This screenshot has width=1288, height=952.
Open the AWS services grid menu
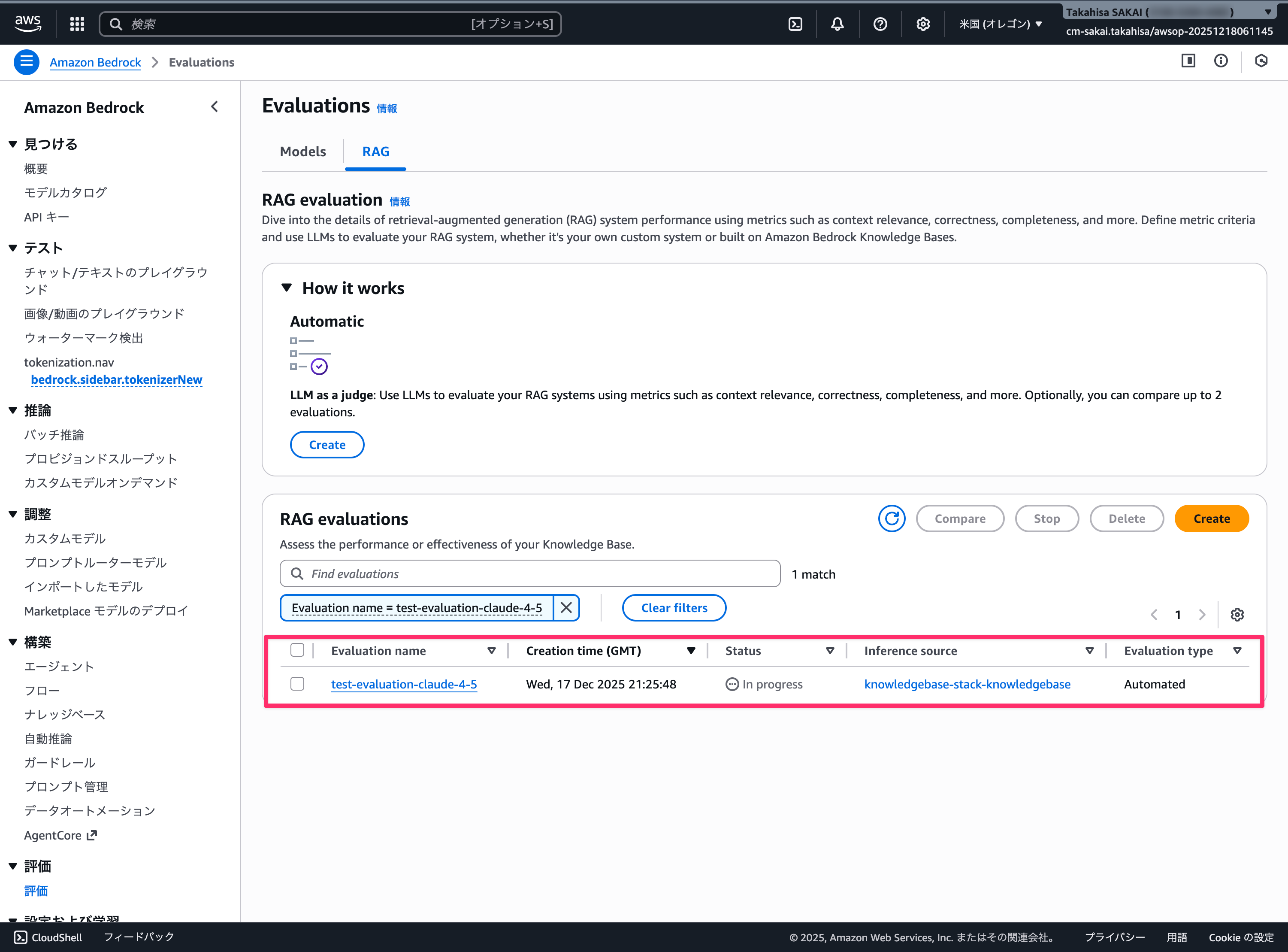(77, 24)
